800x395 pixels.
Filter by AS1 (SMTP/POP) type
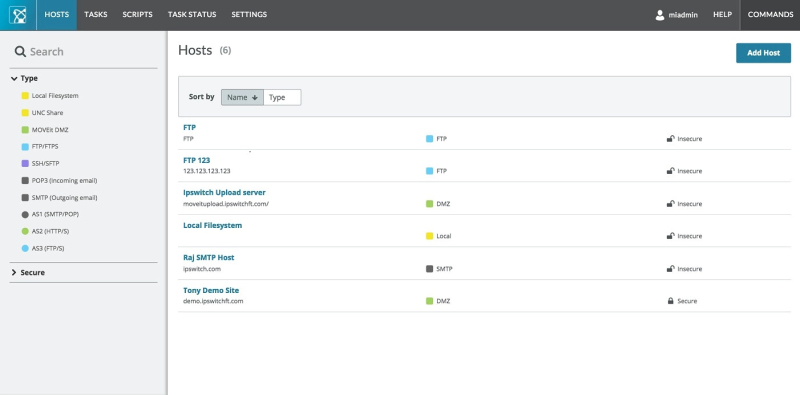coord(50,214)
